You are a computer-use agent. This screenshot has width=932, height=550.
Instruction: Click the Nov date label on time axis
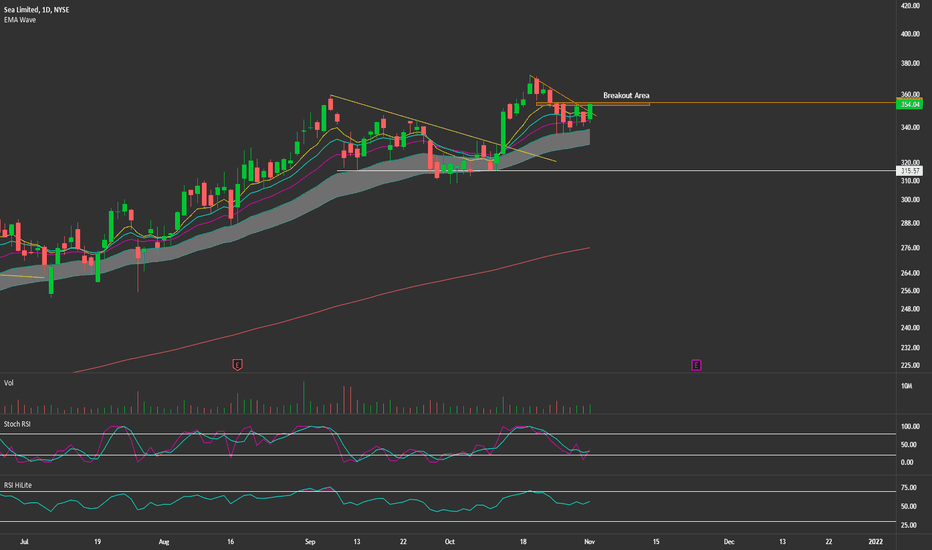590,542
